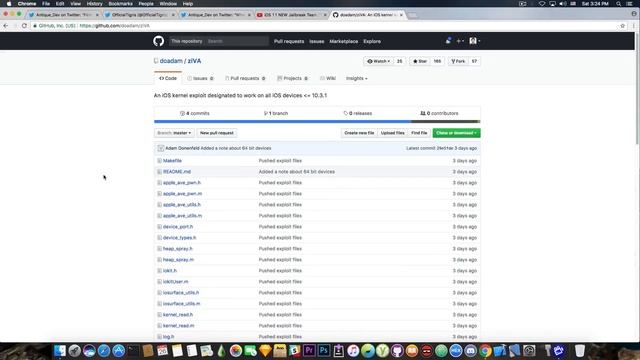Open Trash in the dock
Image resolution: width=640 pixels, height=360 pixels.
(x=580, y=351)
